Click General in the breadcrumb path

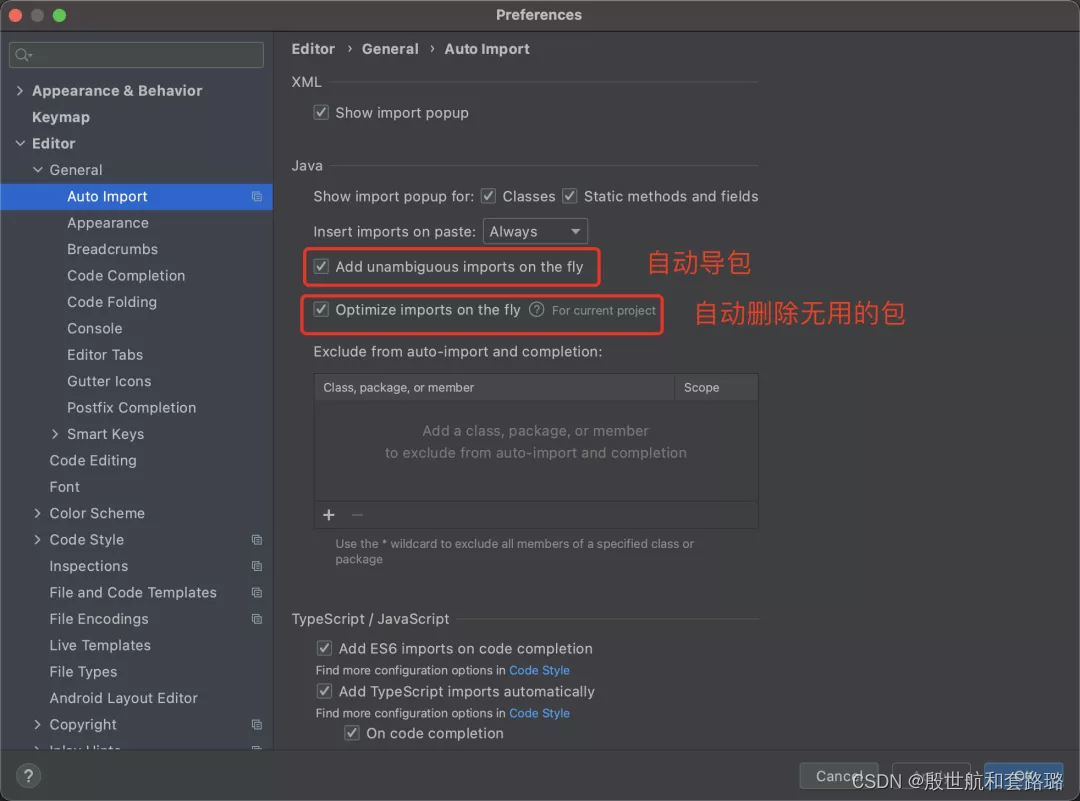(390, 49)
